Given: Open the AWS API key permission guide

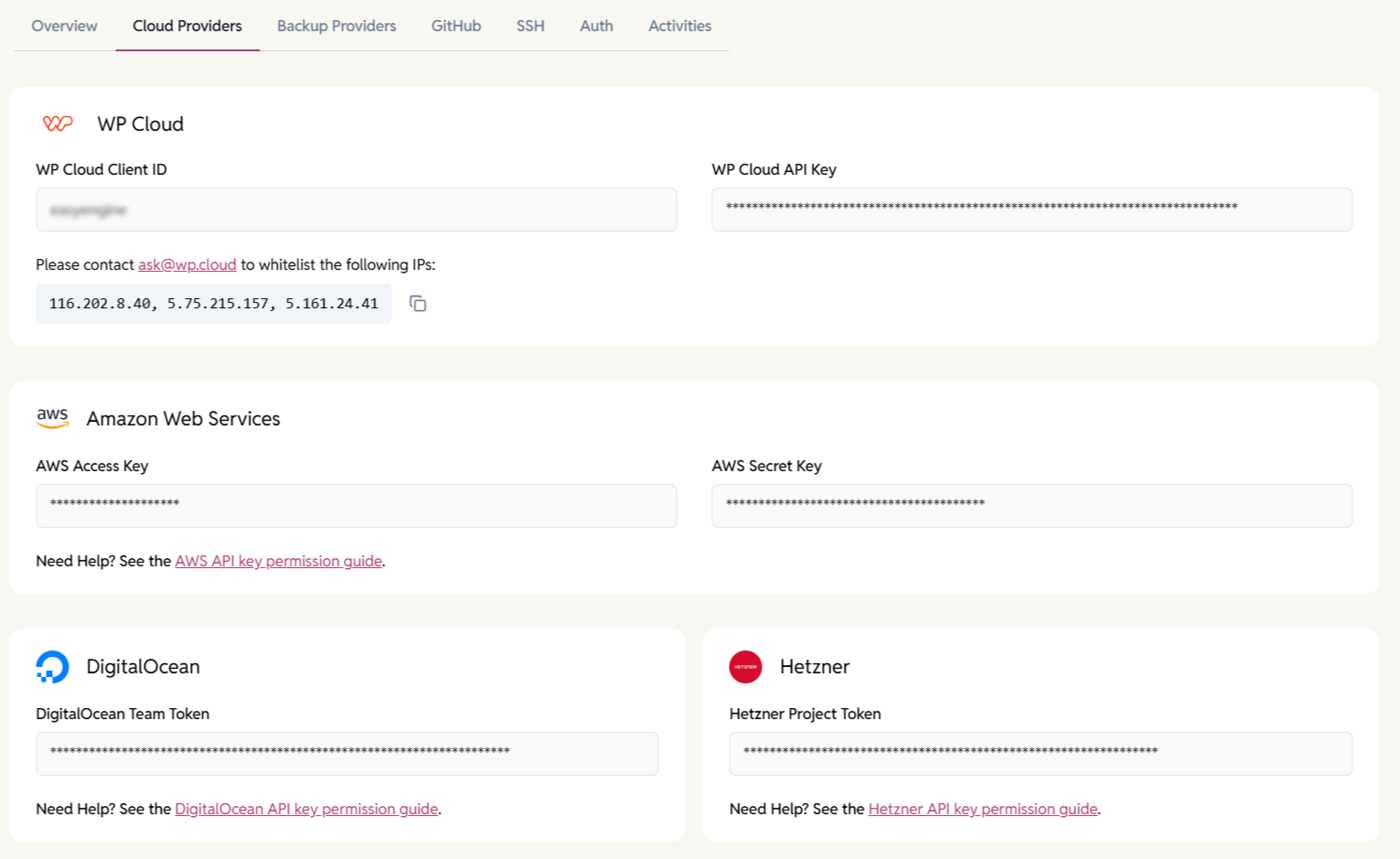Looking at the screenshot, I should [x=278, y=561].
